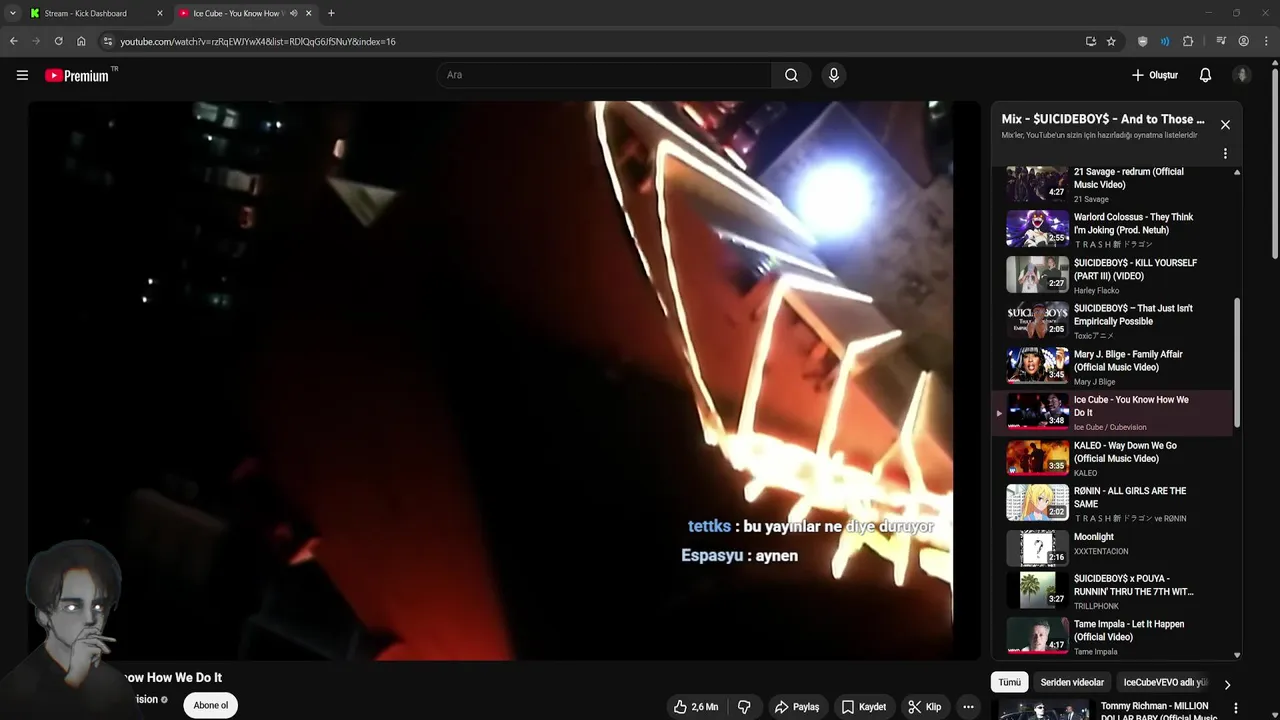
Task: Show more filter chips with right chevron
Action: coord(1227,685)
